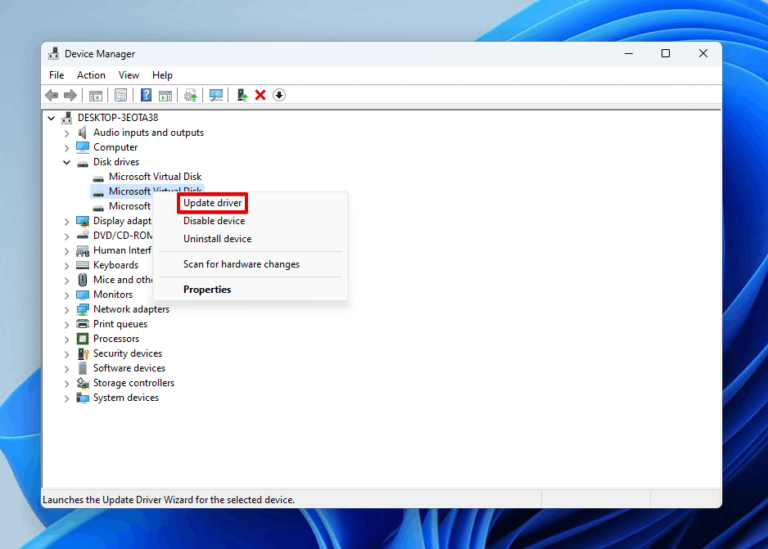Viewport: 768px width, 549px height.
Task: Expand the Storage controllers node
Action: pos(67,383)
